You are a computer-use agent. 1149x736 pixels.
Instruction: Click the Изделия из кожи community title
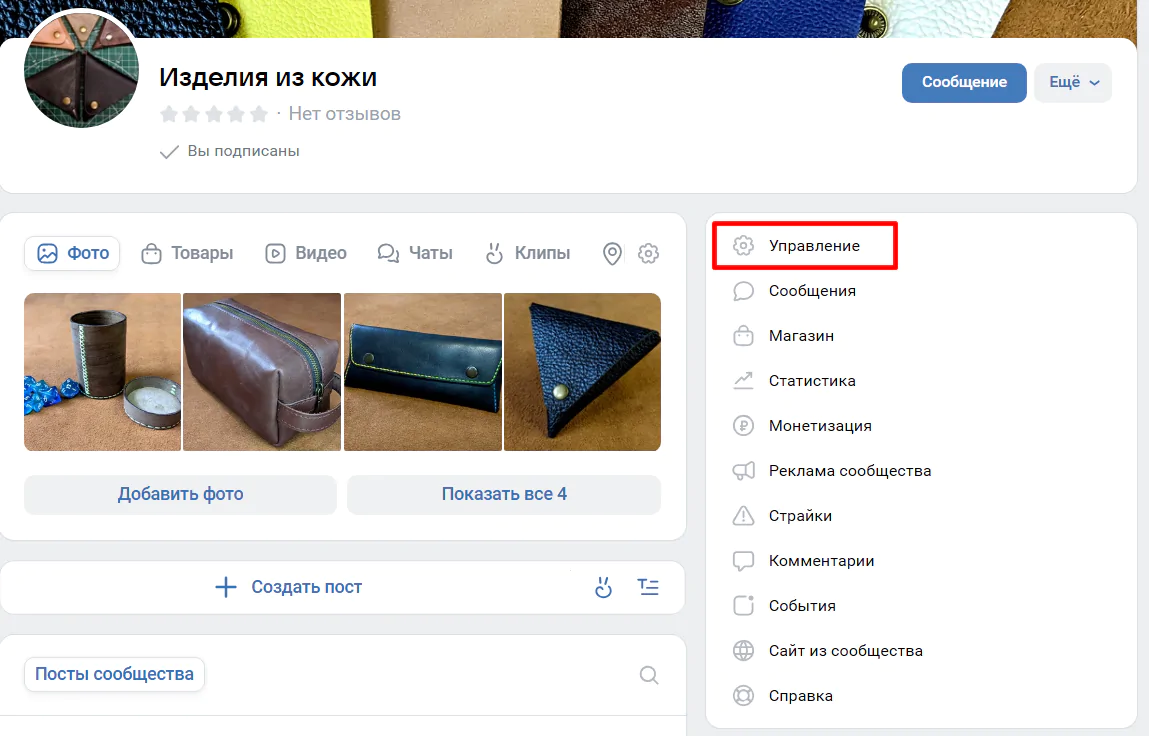[x=268, y=77]
